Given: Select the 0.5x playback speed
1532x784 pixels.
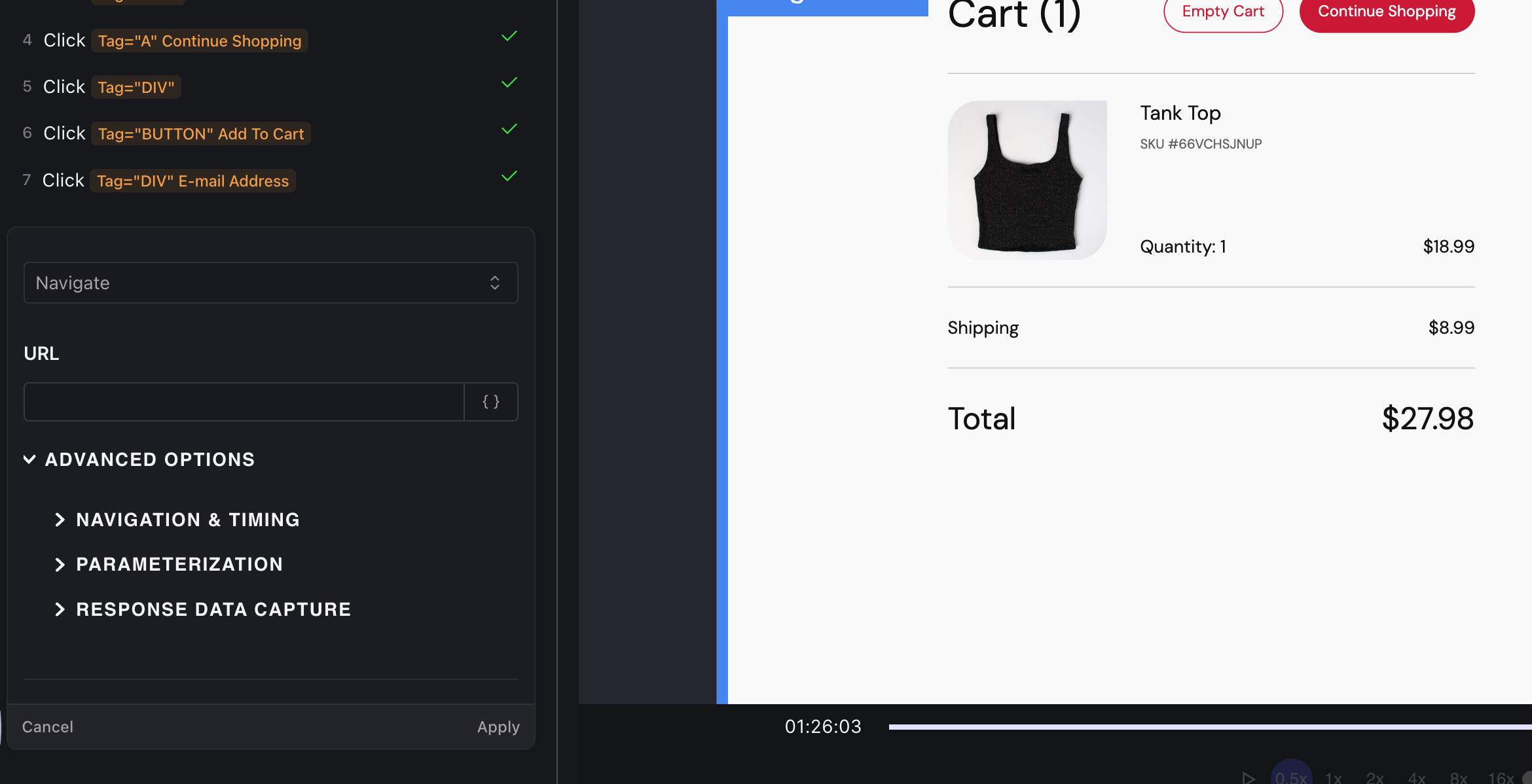Looking at the screenshot, I should click(x=1290, y=777).
